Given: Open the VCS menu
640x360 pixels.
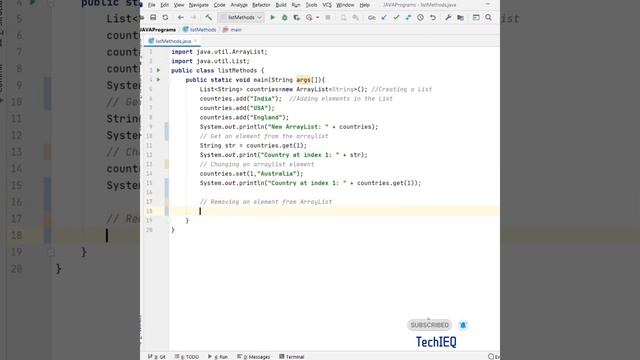Looking at the screenshot, I should click(327, 5).
